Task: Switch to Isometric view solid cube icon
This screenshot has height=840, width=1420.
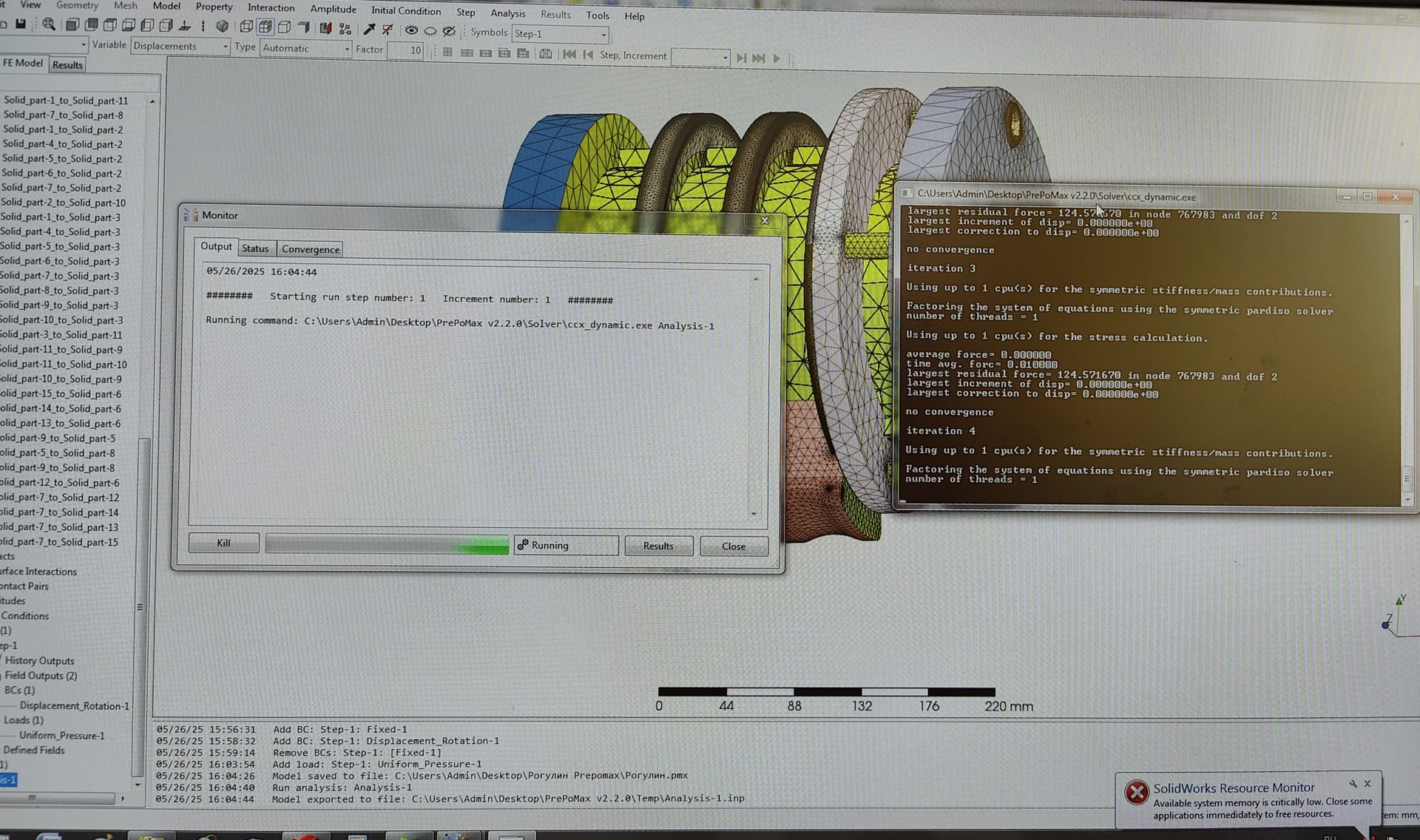Action: tap(222, 26)
